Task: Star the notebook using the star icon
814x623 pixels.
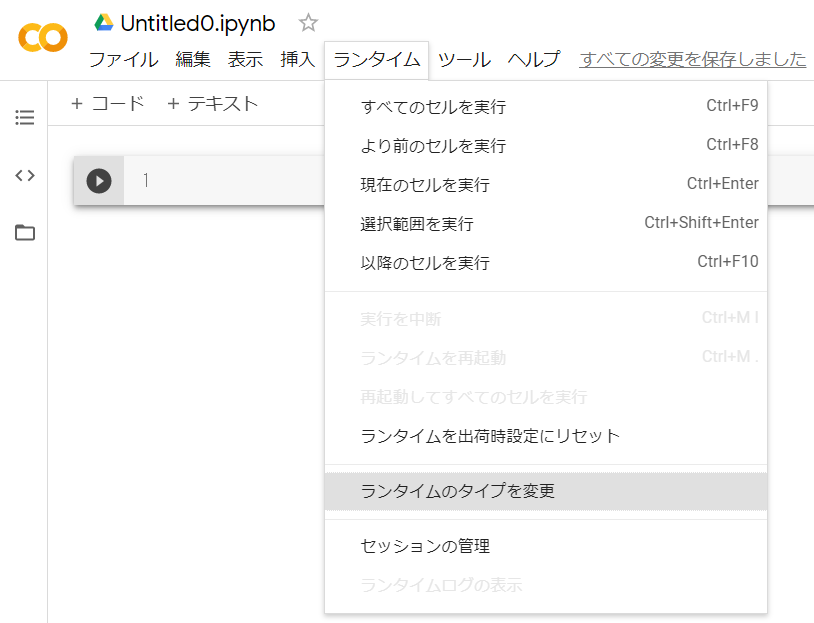Action: tap(306, 22)
